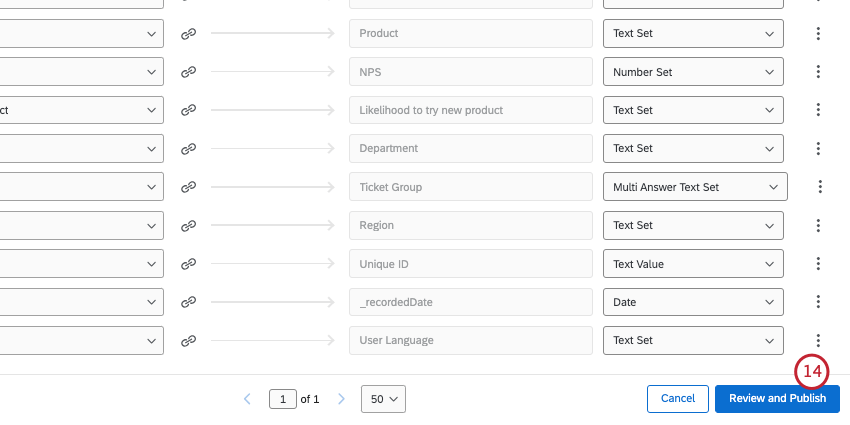Open the three-dot menu for the User Language row
This screenshot has height=425, width=850.
818,340
